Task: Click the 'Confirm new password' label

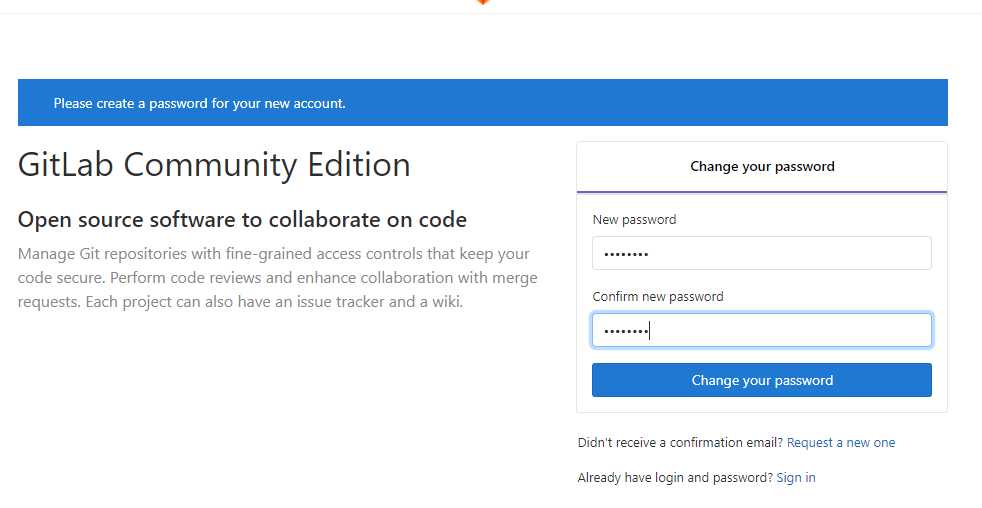Action: point(658,296)
